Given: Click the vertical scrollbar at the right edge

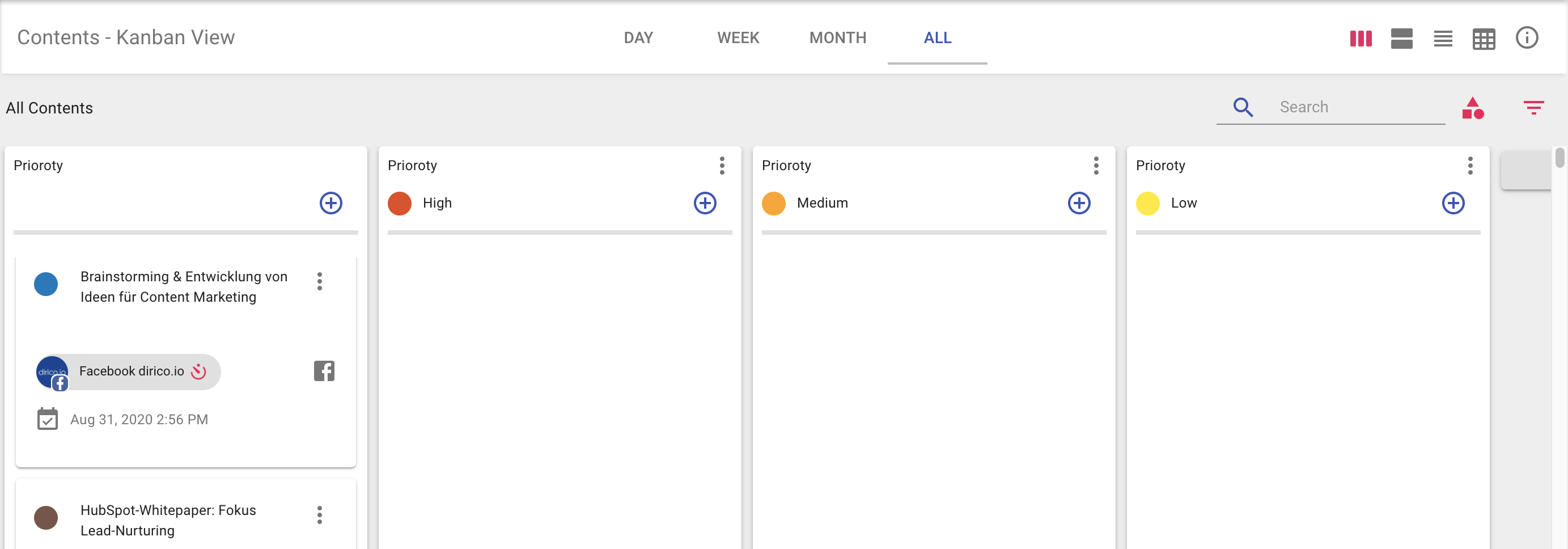Looking at the screenshot, I should pos(1559,157).
